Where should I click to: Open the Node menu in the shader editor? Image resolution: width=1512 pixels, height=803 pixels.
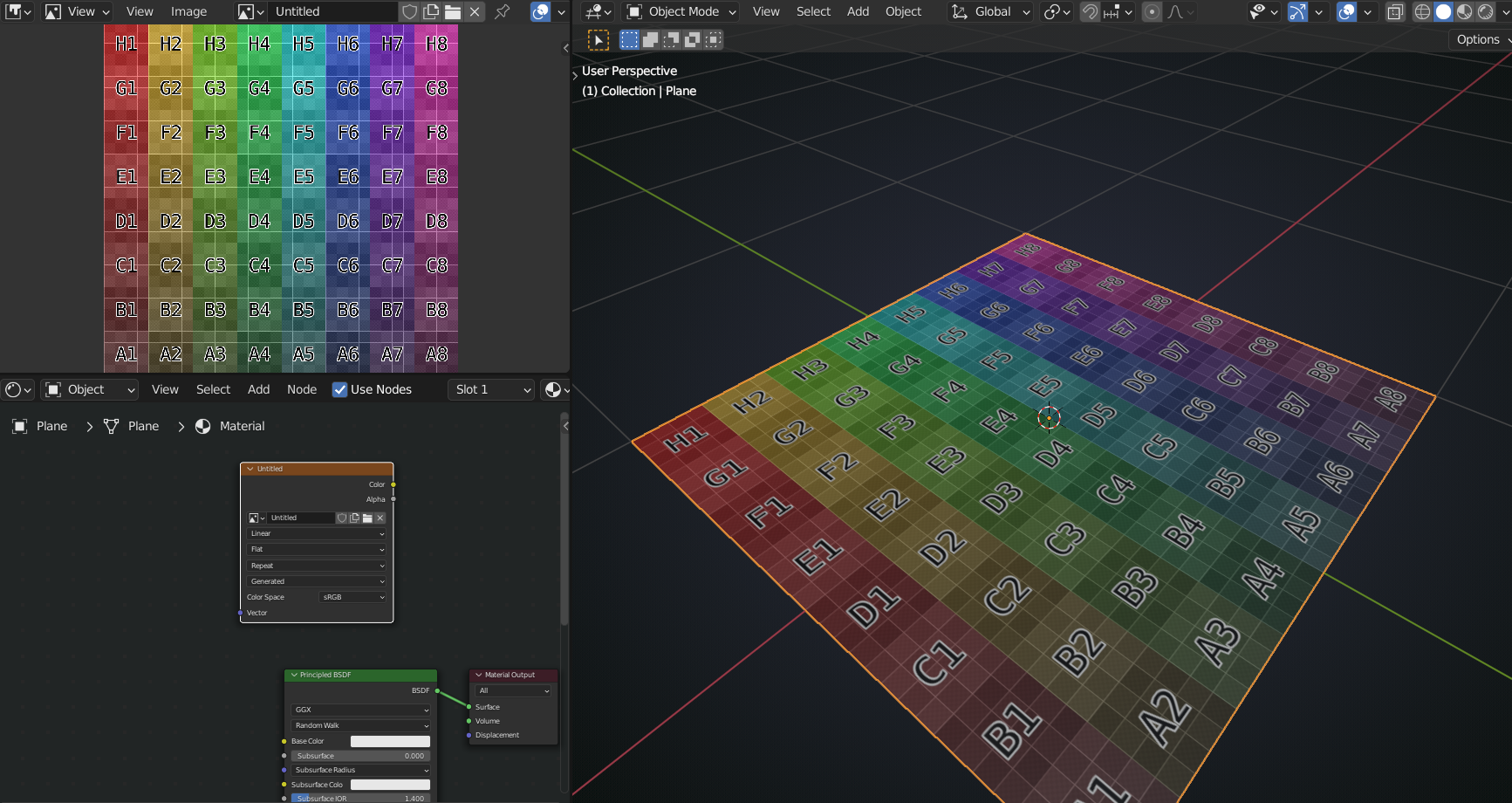(x=302, y=389)
